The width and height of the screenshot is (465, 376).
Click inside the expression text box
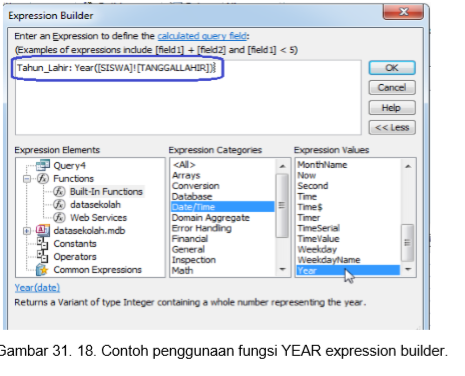tap(188, 97)
